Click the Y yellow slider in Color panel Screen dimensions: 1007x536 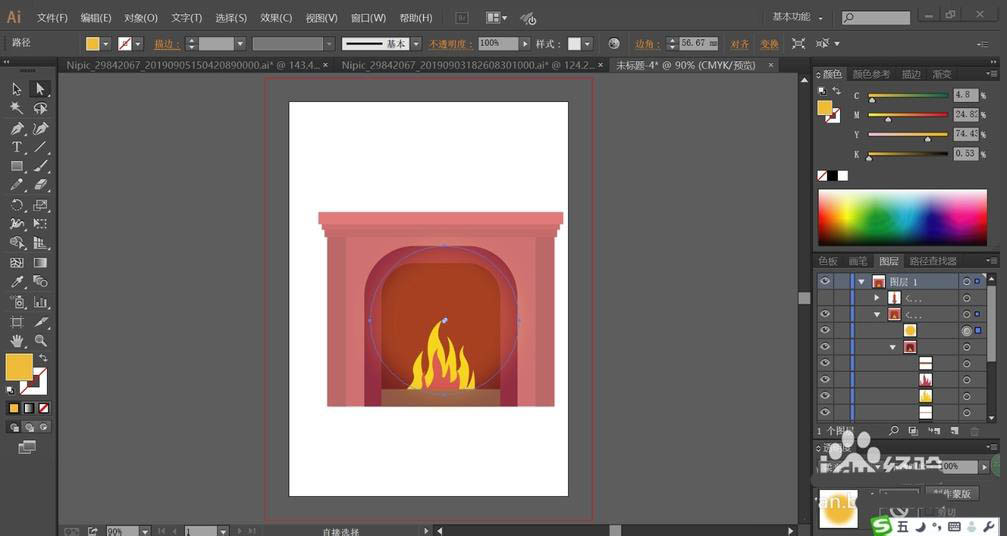[907, 135]
